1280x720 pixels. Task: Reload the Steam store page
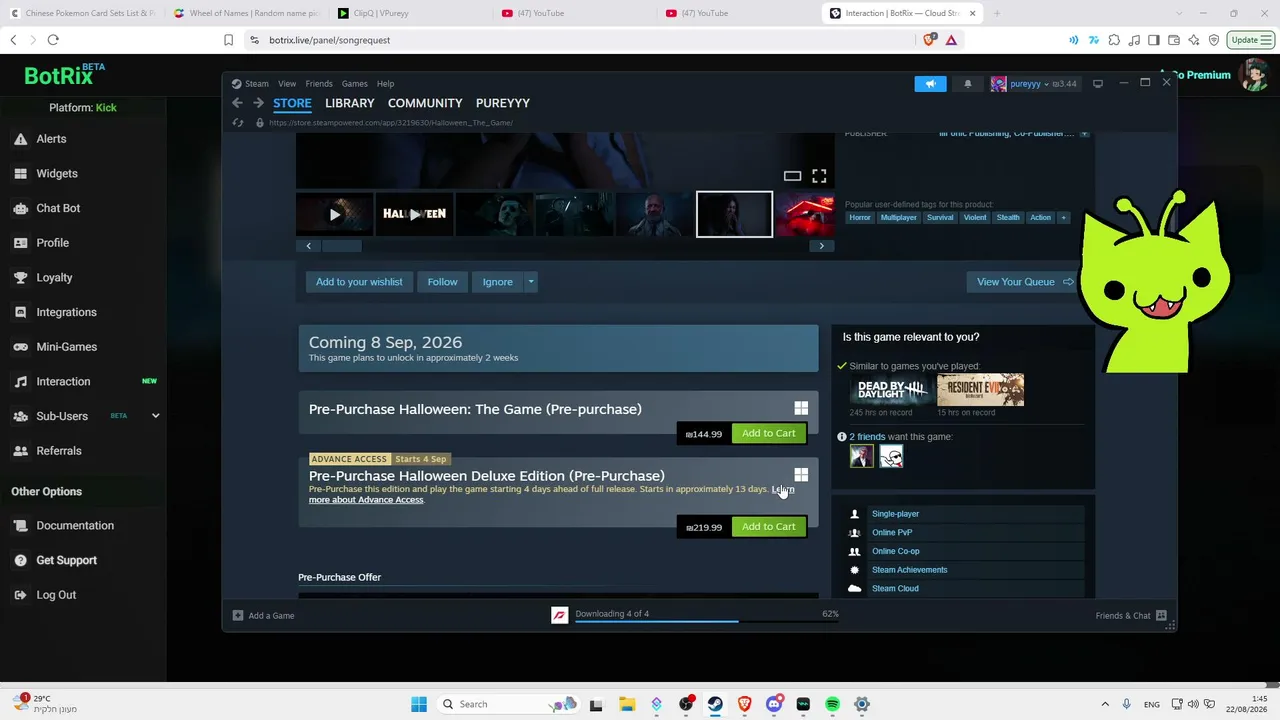[238, 123]
